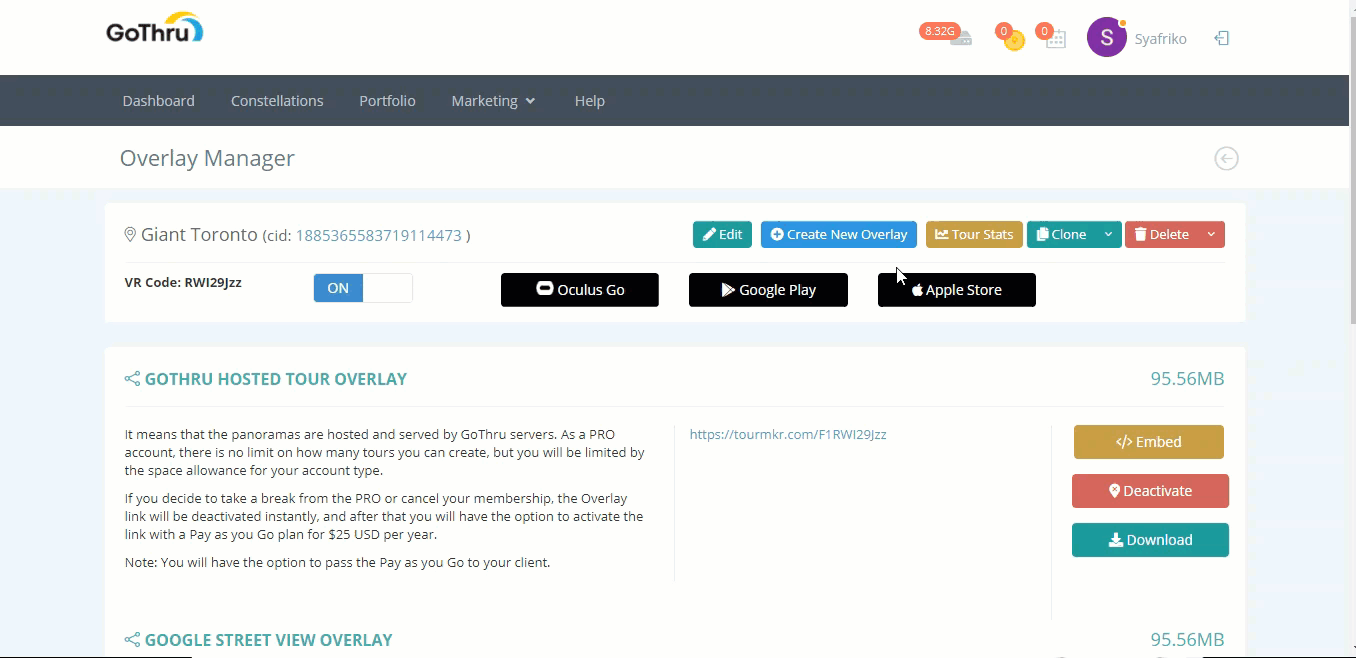
Task: Click the coins credits icon
Action: [1014, 40]
